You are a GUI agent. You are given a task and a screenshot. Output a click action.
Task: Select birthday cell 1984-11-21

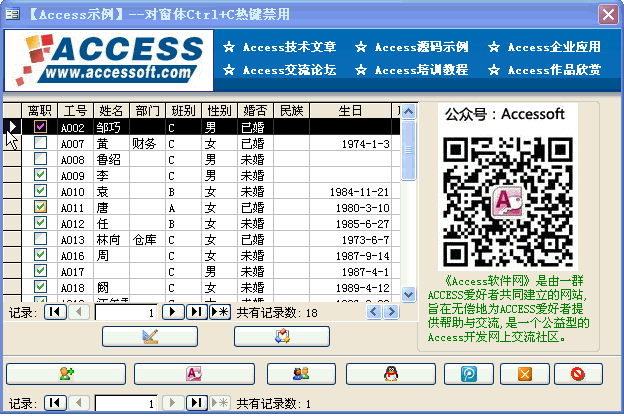click(x=350, y=191)
